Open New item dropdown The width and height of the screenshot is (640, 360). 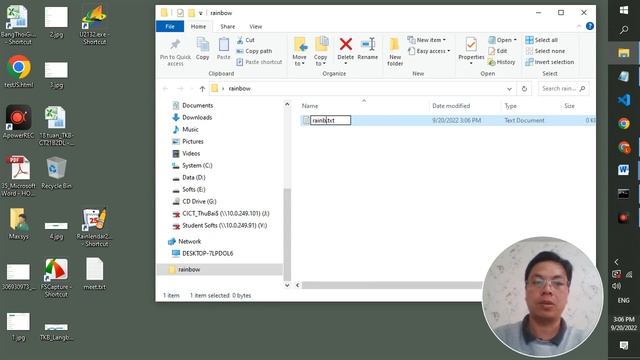tap(427, 40)
